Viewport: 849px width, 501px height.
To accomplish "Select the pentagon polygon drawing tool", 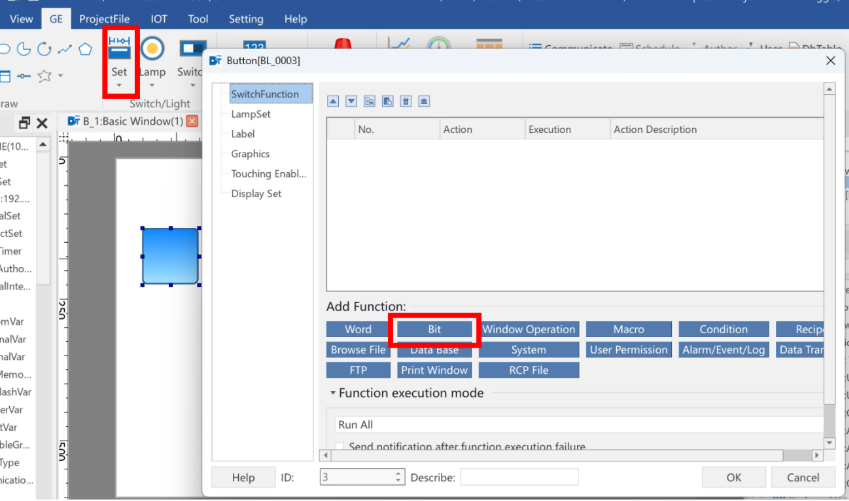I will [85, 49].
